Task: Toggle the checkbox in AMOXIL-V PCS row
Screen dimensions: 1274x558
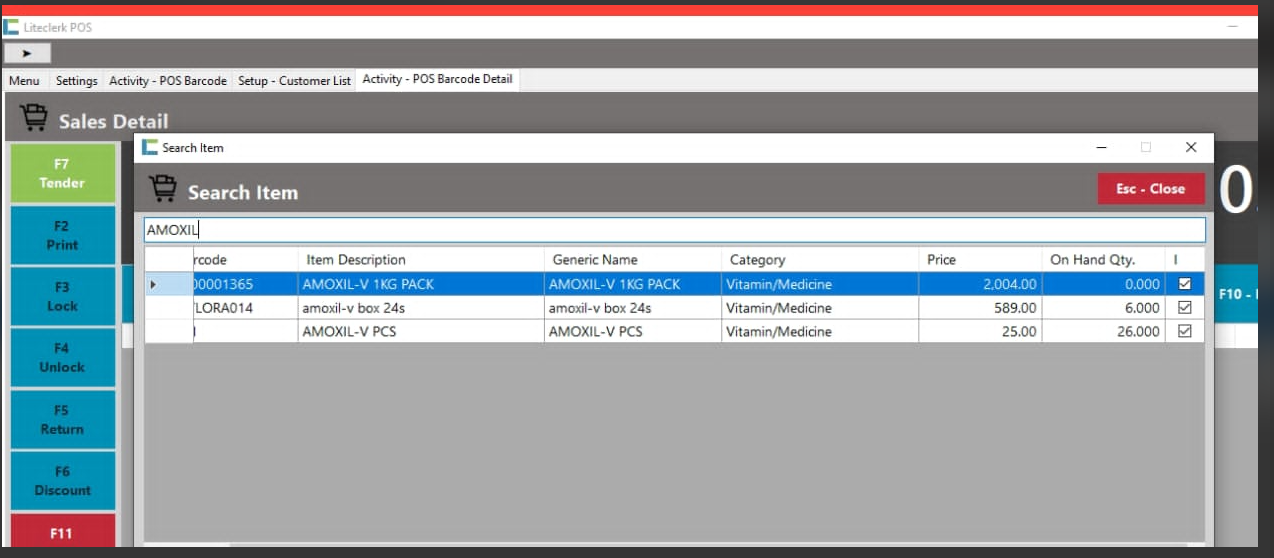Action: pos(1185,331)
